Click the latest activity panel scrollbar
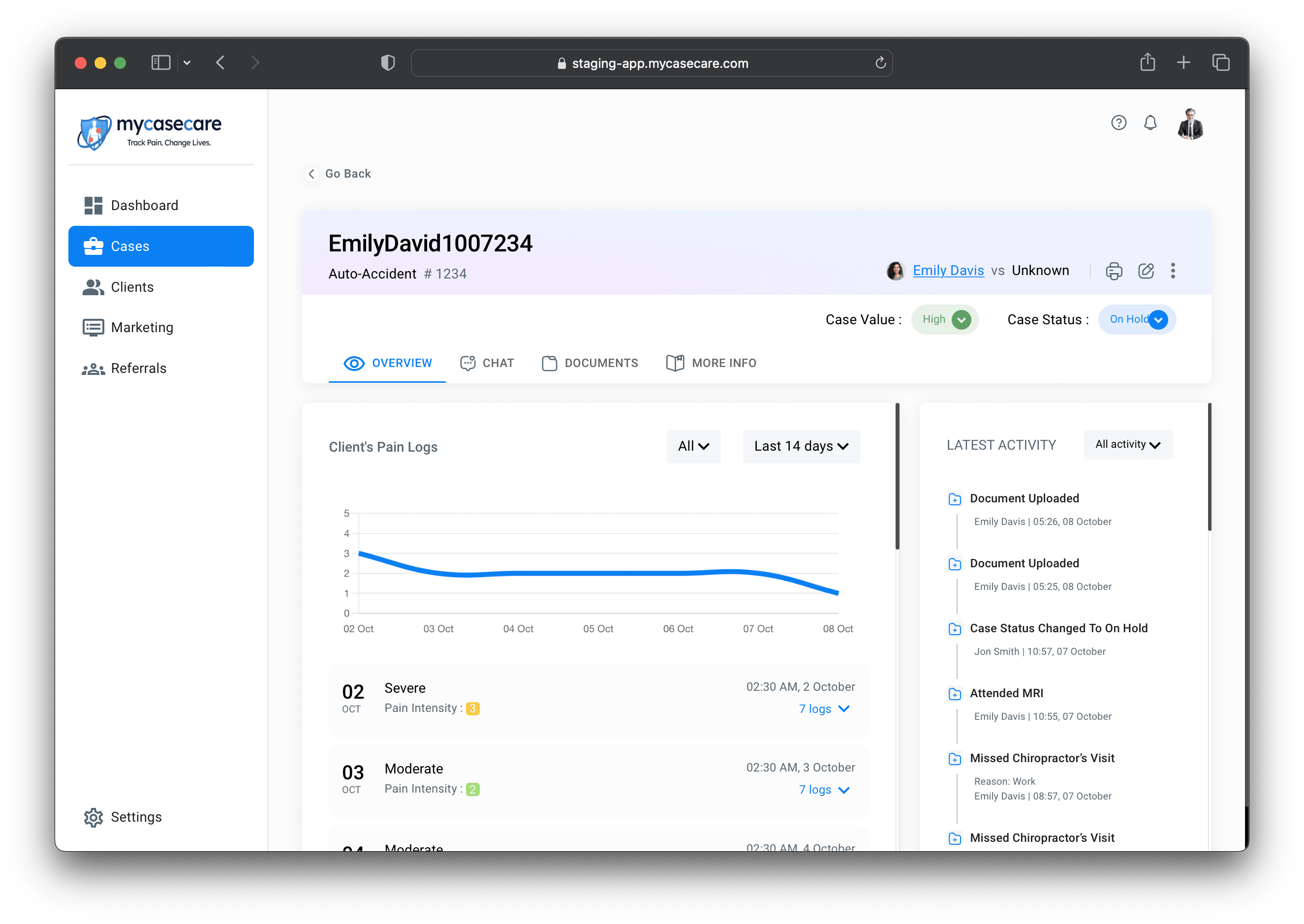This screenshot has height=924, width=1304. coord(1209,466)
